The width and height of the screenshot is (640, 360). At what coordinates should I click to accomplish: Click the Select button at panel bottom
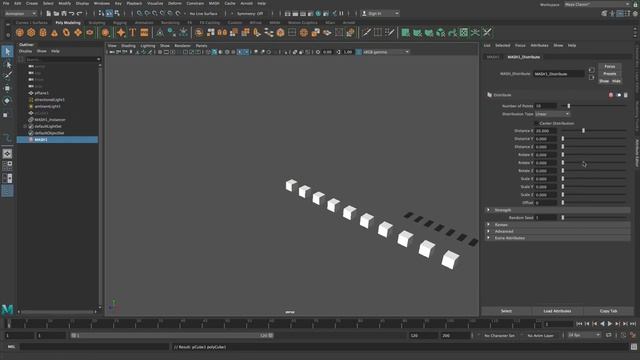[506, 311]
